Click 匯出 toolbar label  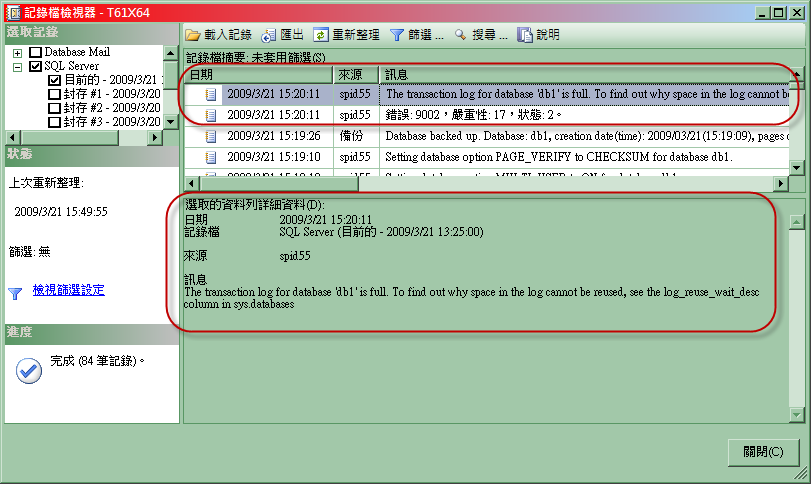coord(292,35)
